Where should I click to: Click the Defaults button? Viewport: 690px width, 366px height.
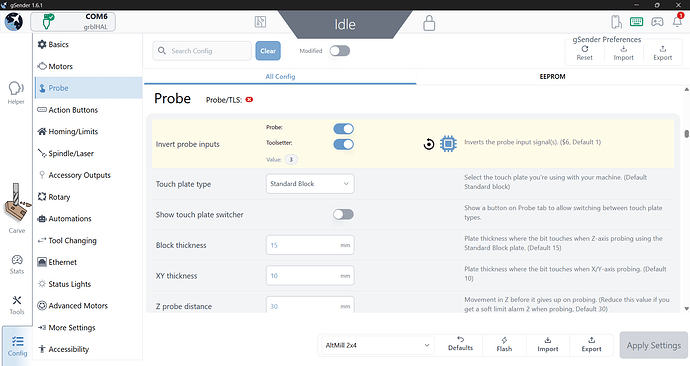click(460, 344)
